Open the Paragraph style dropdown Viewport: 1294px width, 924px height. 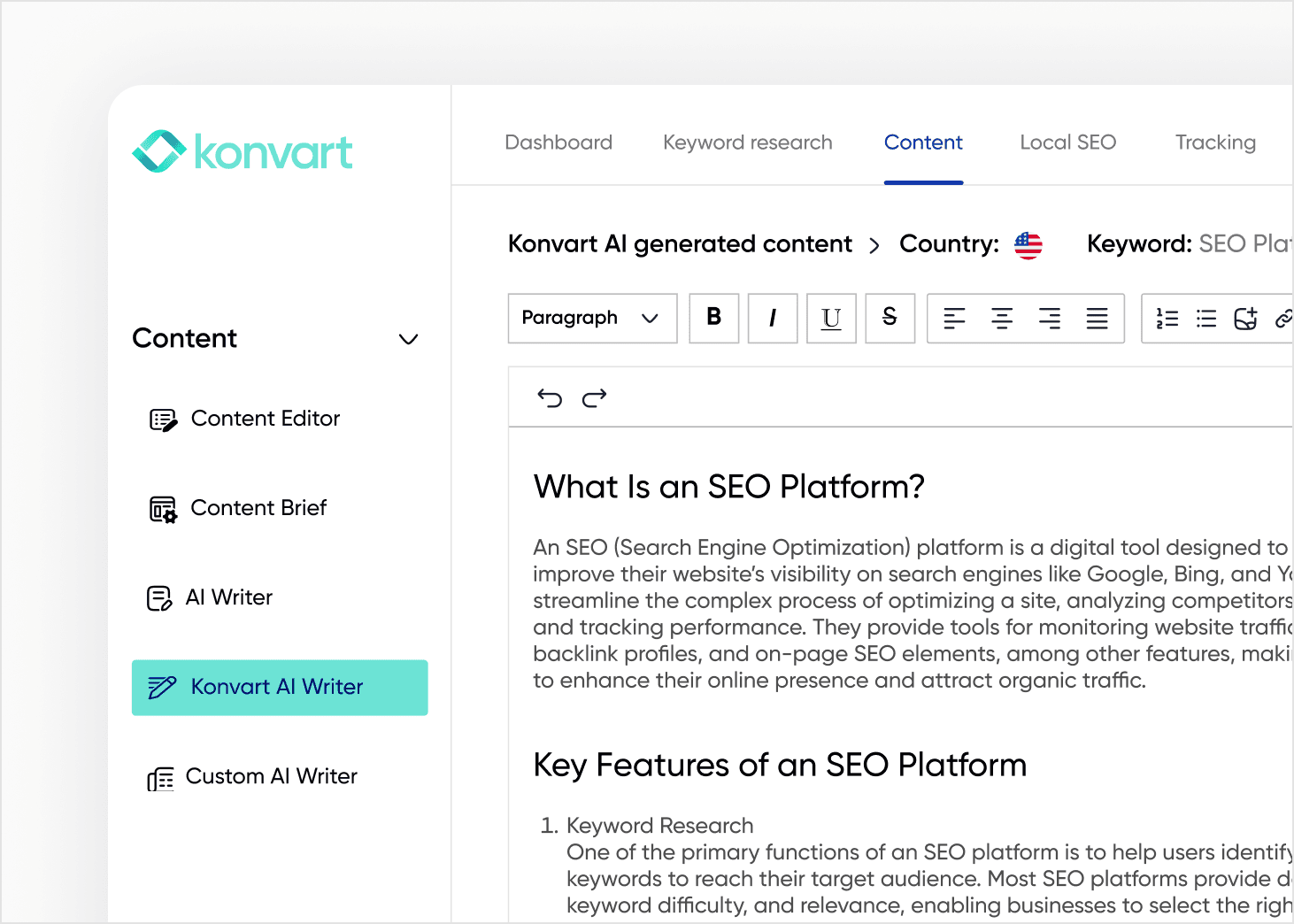592,318
